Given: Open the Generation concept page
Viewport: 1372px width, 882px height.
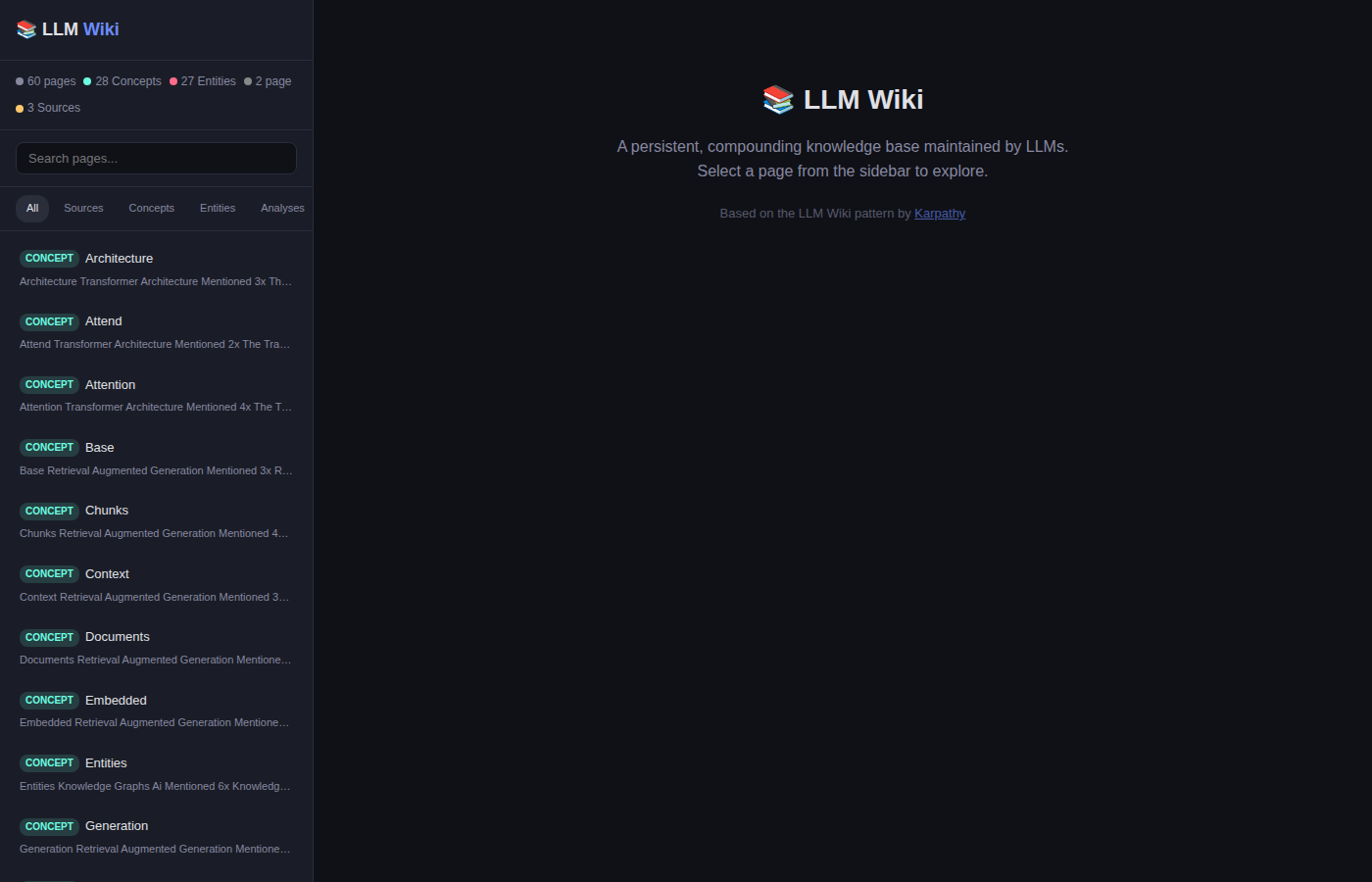Looking at the screenshot, I should coord(157,837).
